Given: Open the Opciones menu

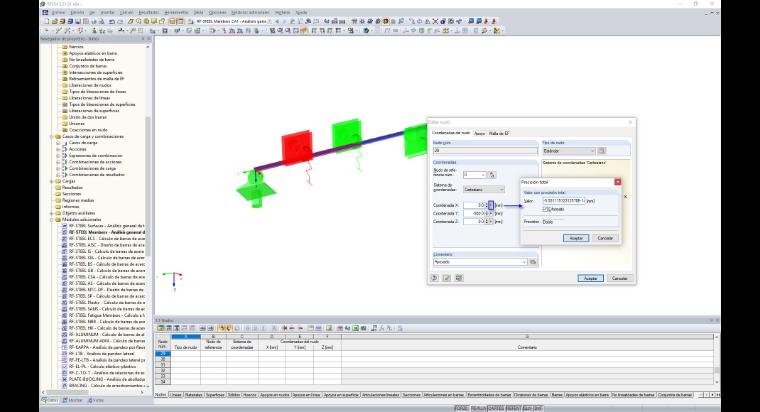Looking at the screenshot, I should (217, 13).
